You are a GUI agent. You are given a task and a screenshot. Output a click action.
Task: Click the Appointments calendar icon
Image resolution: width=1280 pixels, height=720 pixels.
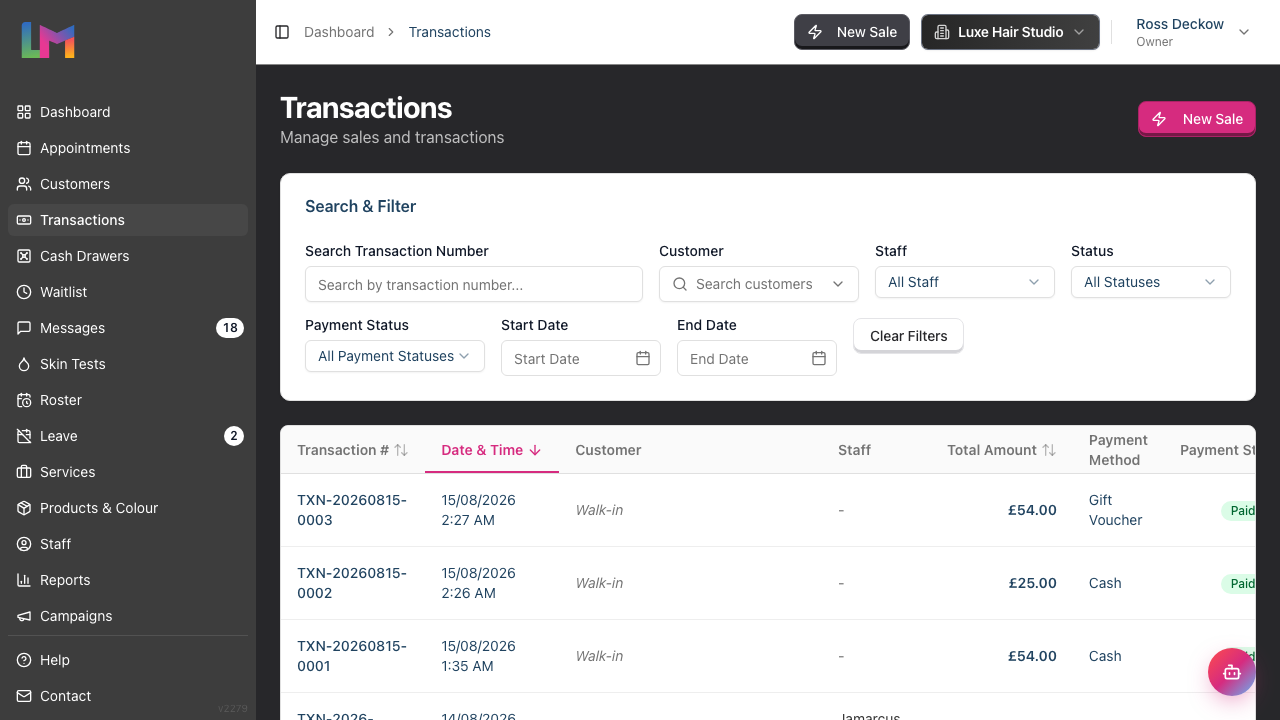[x=24, y=148]
